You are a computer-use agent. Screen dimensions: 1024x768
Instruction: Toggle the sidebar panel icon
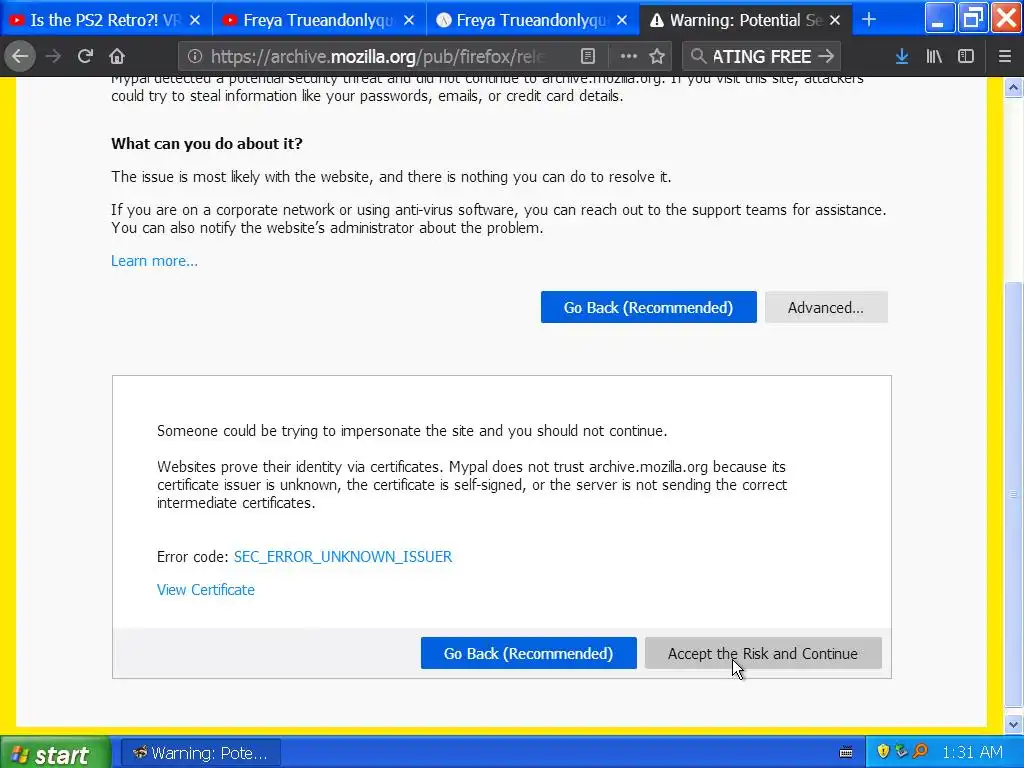click(966, 56)
